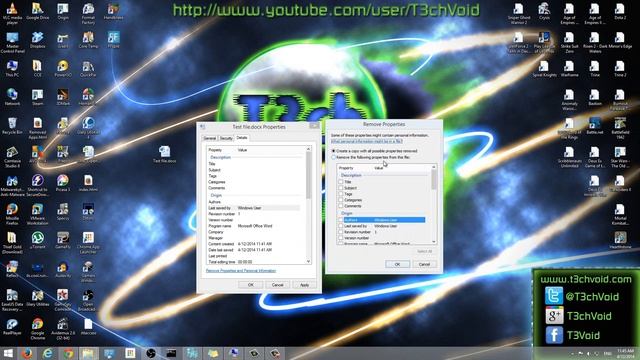Click the Select All button

coord(424,251)
